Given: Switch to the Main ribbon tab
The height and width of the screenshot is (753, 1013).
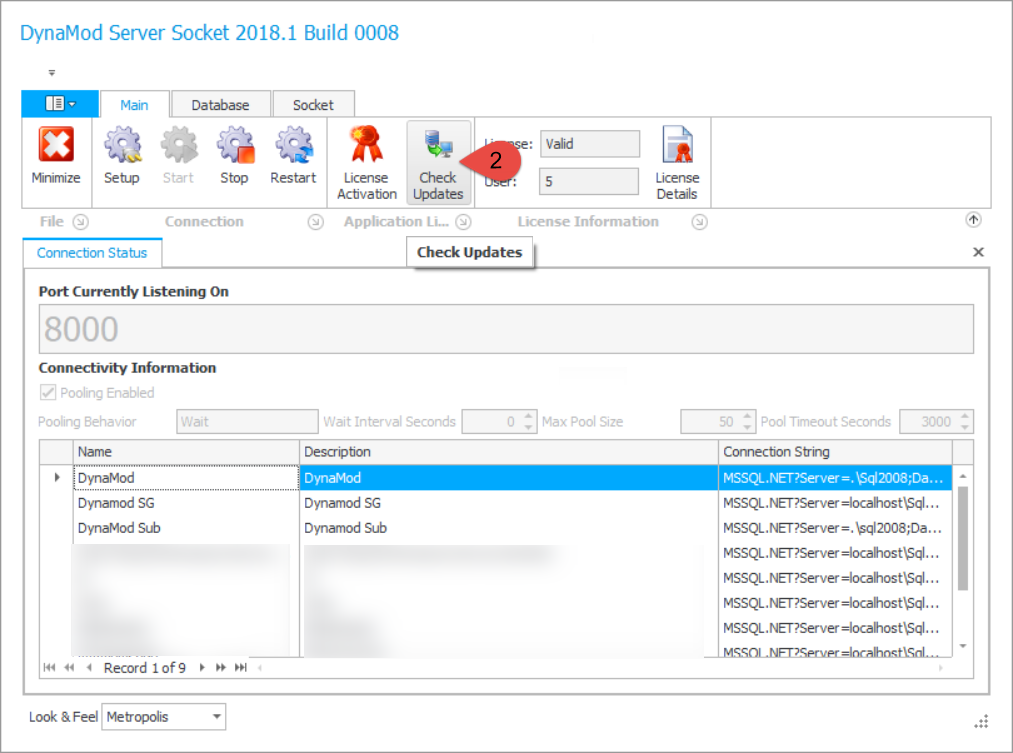Looking at the screenshot, I should tap(134, 105).
